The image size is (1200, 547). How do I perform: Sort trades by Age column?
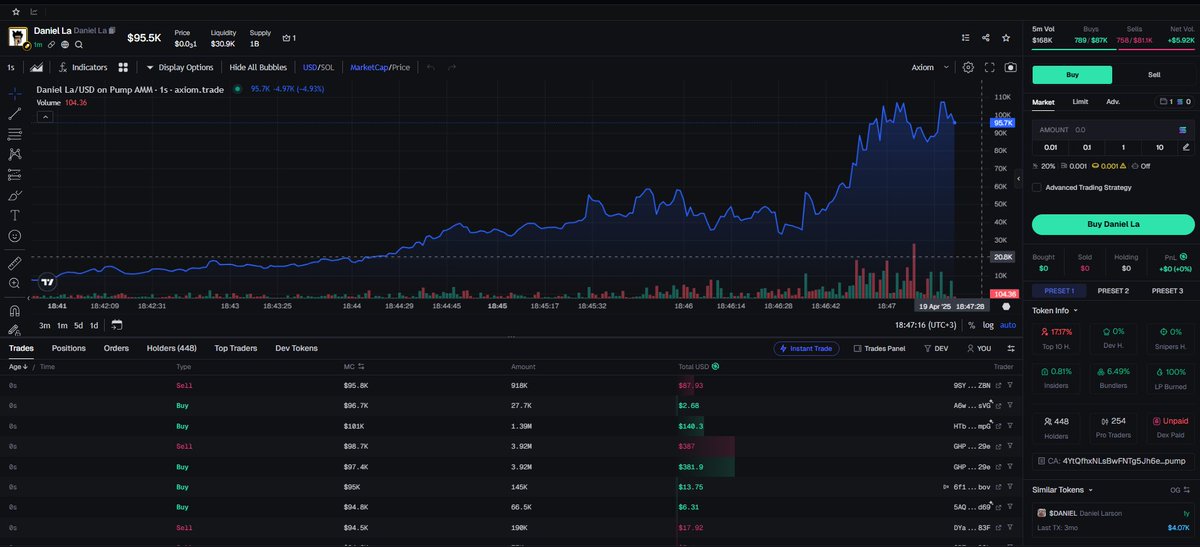click(16, 367)
